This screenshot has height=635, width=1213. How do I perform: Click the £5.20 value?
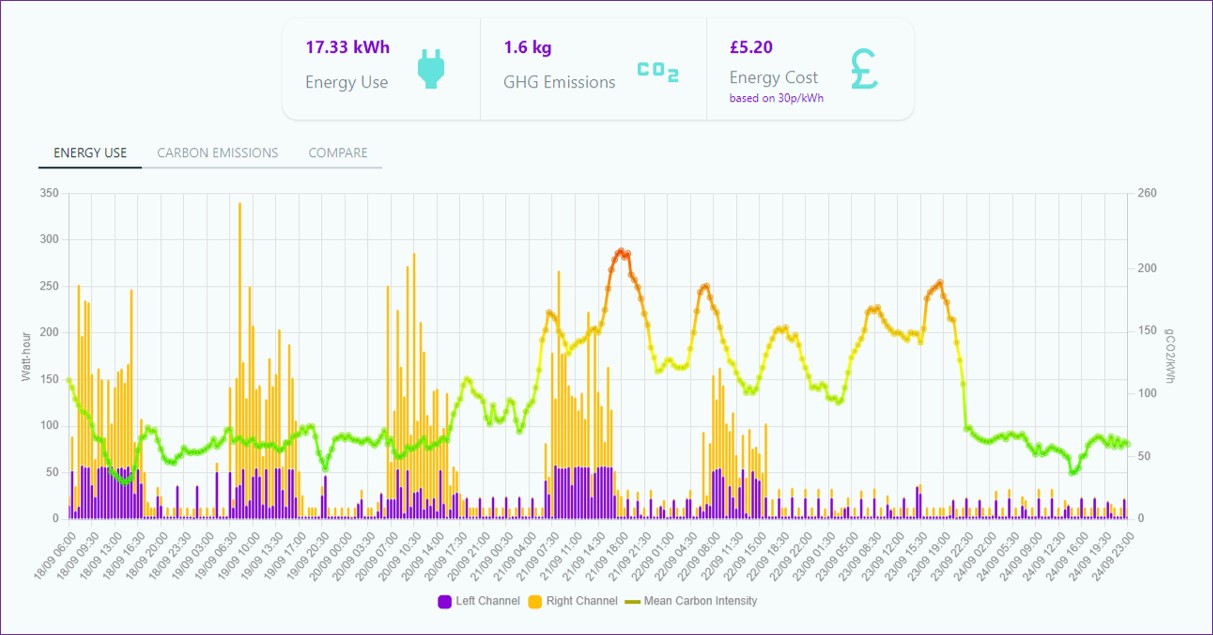click(751, 47)
